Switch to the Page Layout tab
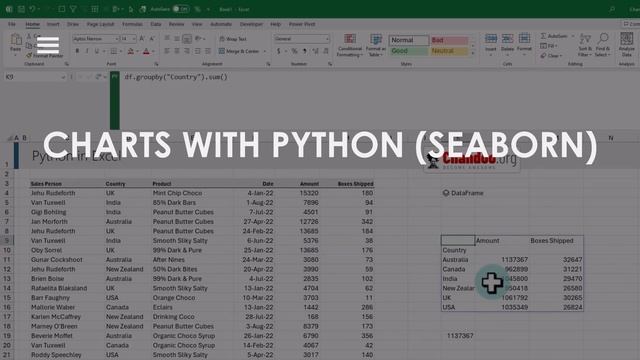 coord(100,24)
